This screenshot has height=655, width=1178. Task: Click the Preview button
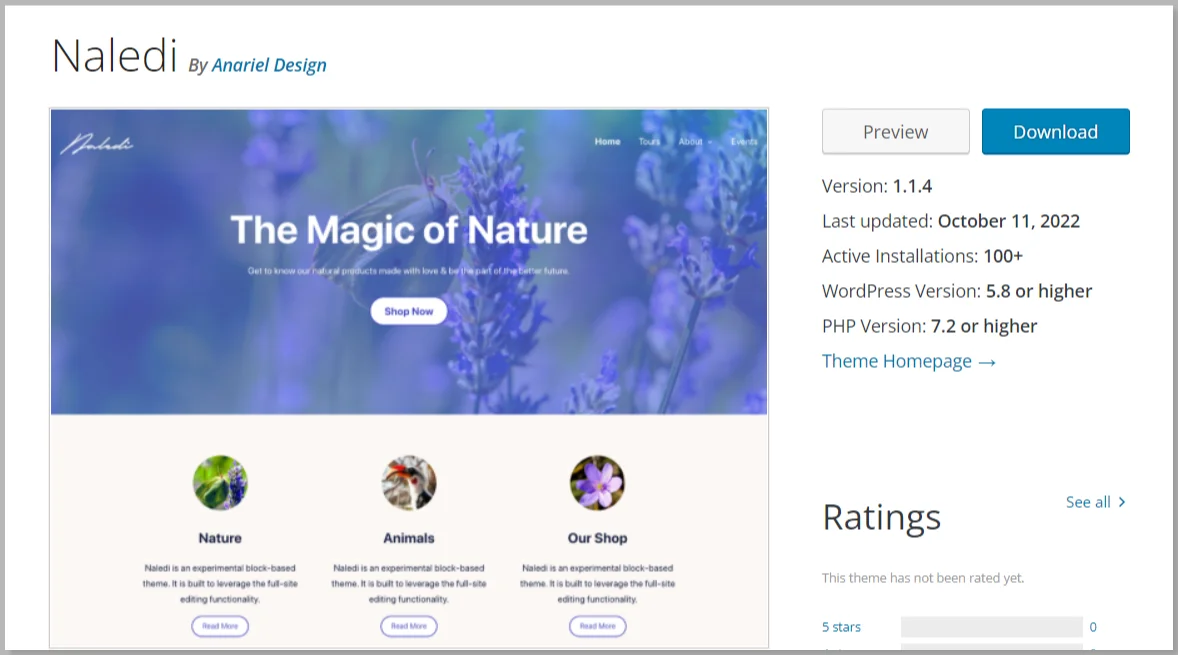coord(896,131)
